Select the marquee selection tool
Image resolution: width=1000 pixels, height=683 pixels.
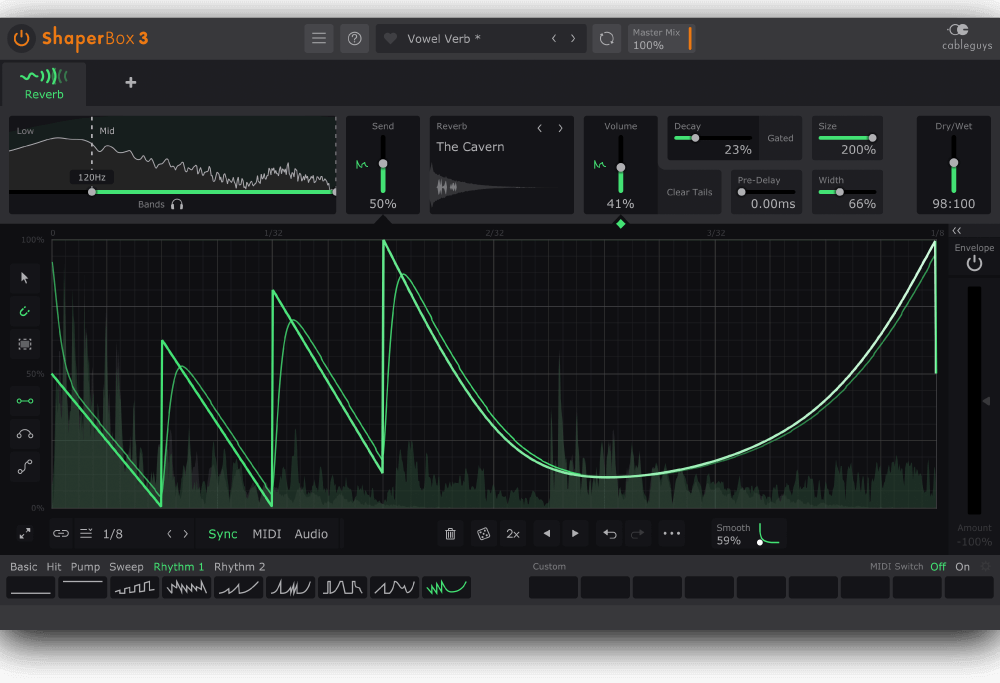(x=25, y=344)
